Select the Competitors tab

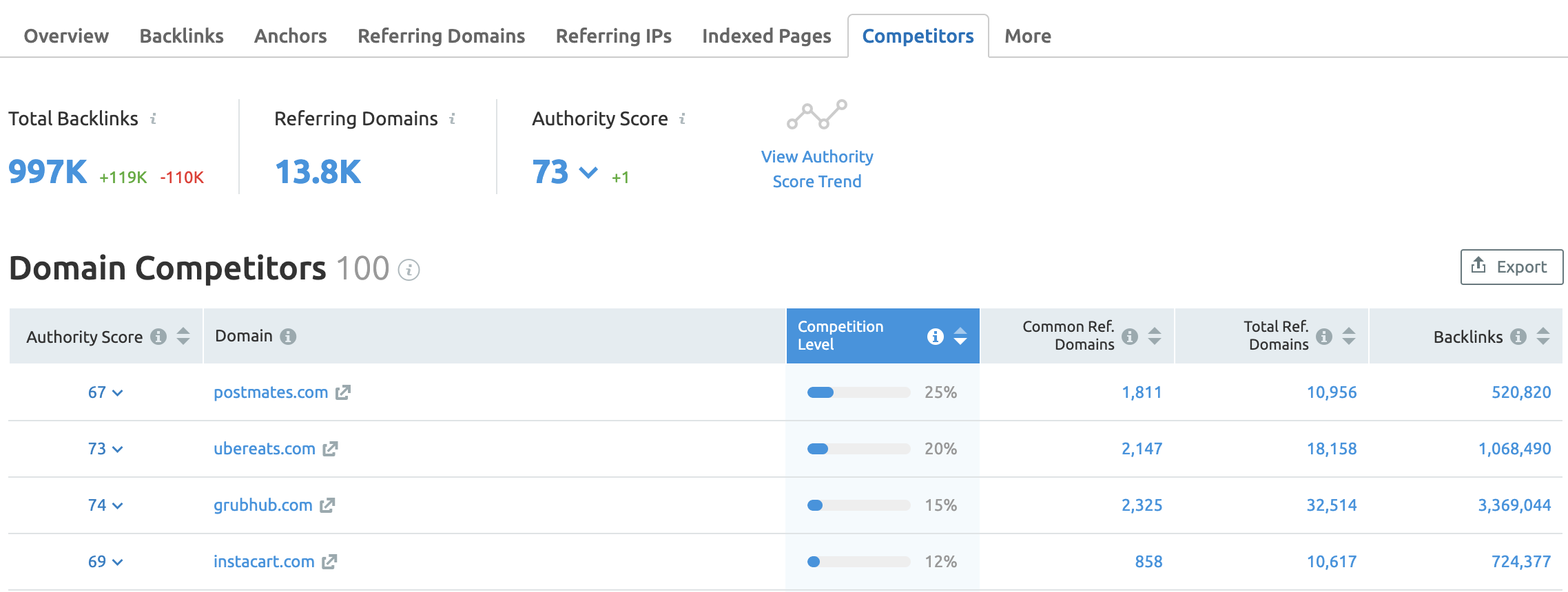click(x=918, y=36)
